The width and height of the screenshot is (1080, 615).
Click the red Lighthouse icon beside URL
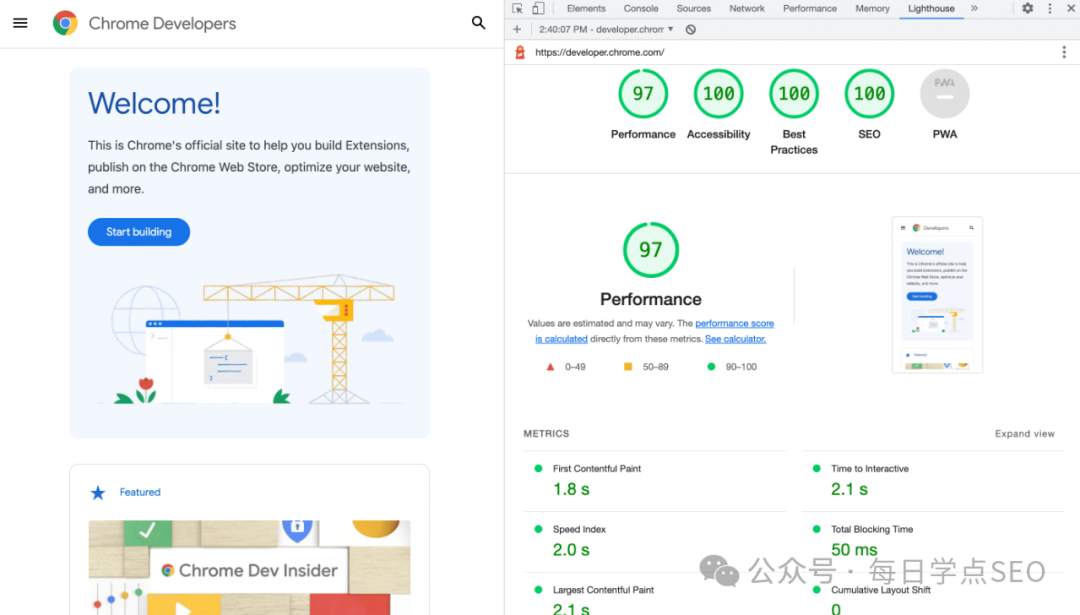click(520, 52)
